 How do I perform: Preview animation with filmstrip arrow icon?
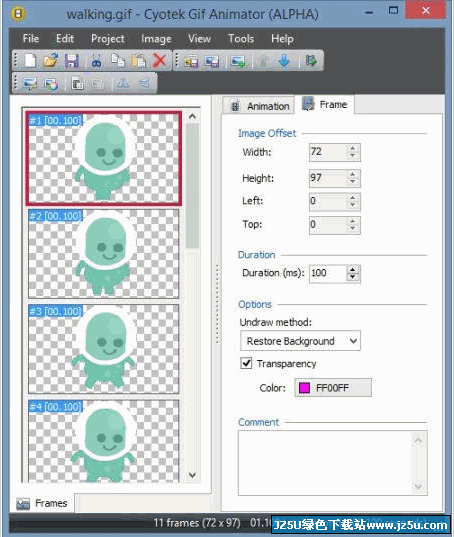tap(311, 61)
